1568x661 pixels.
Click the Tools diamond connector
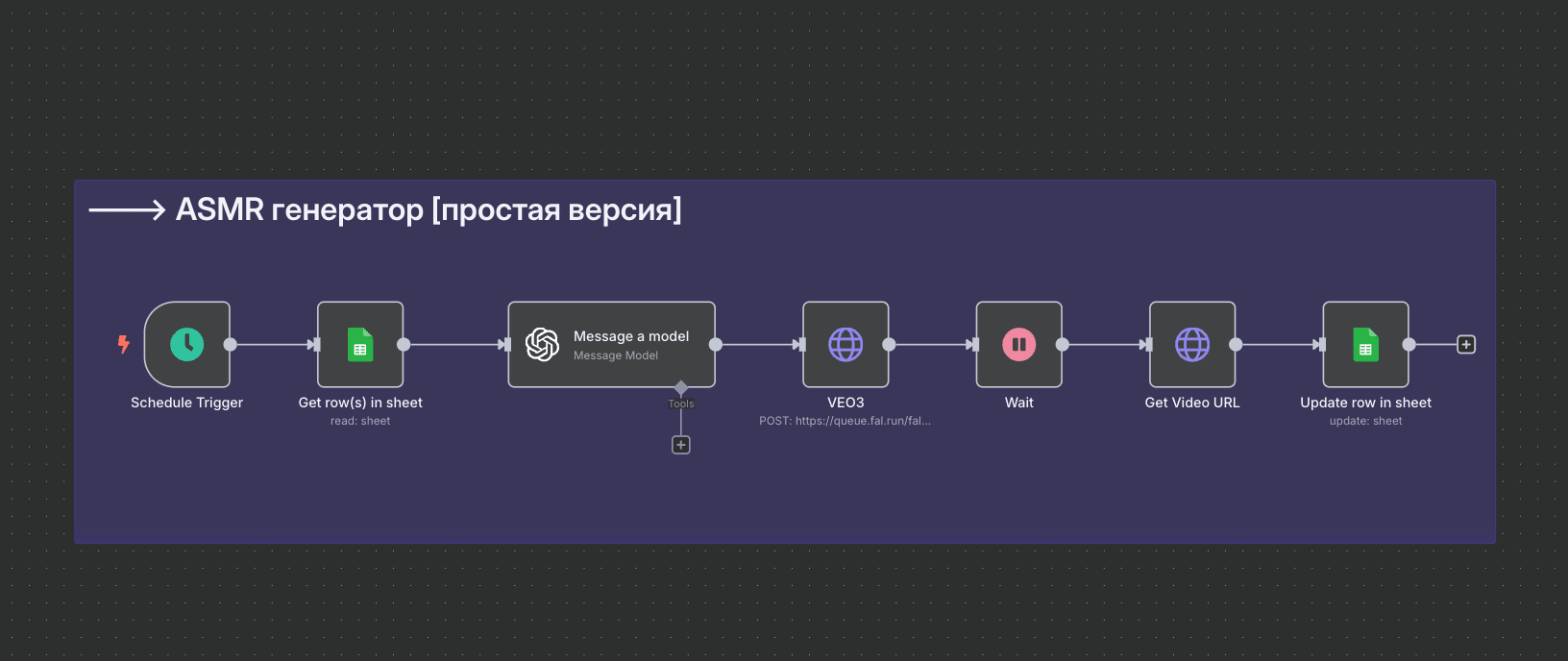pyautogui.click(x=681, y=388)
